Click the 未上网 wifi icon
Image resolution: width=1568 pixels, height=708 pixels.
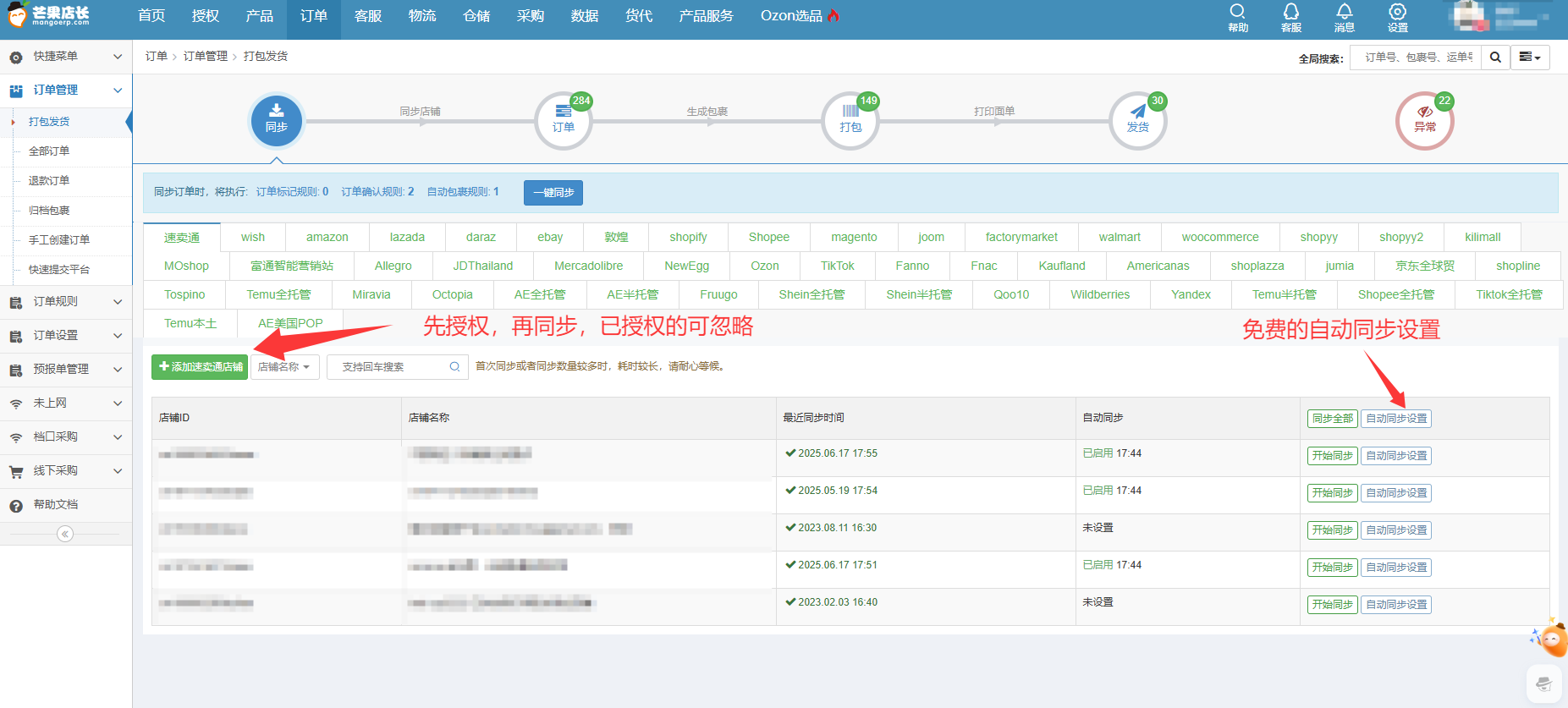(16, 404)
